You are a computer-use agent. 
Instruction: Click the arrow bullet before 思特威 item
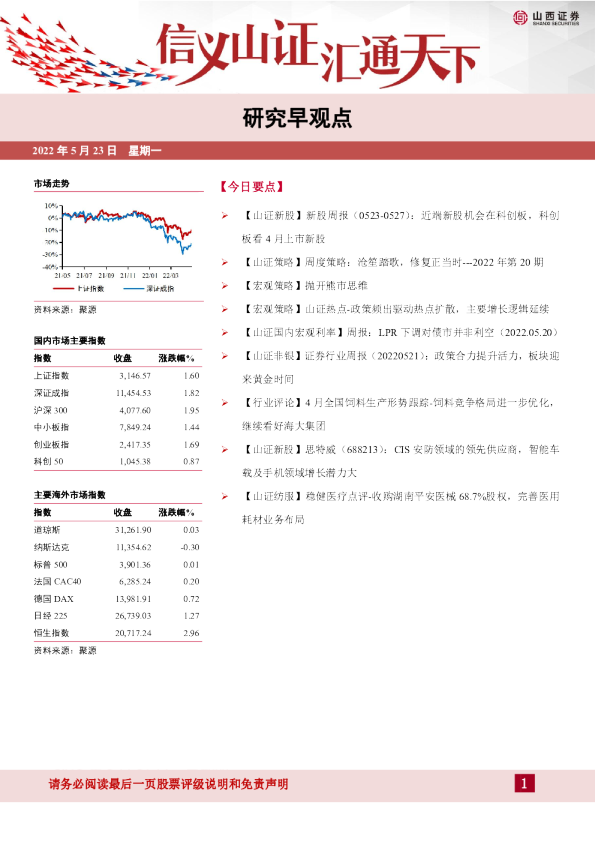[x=225, y=450]
